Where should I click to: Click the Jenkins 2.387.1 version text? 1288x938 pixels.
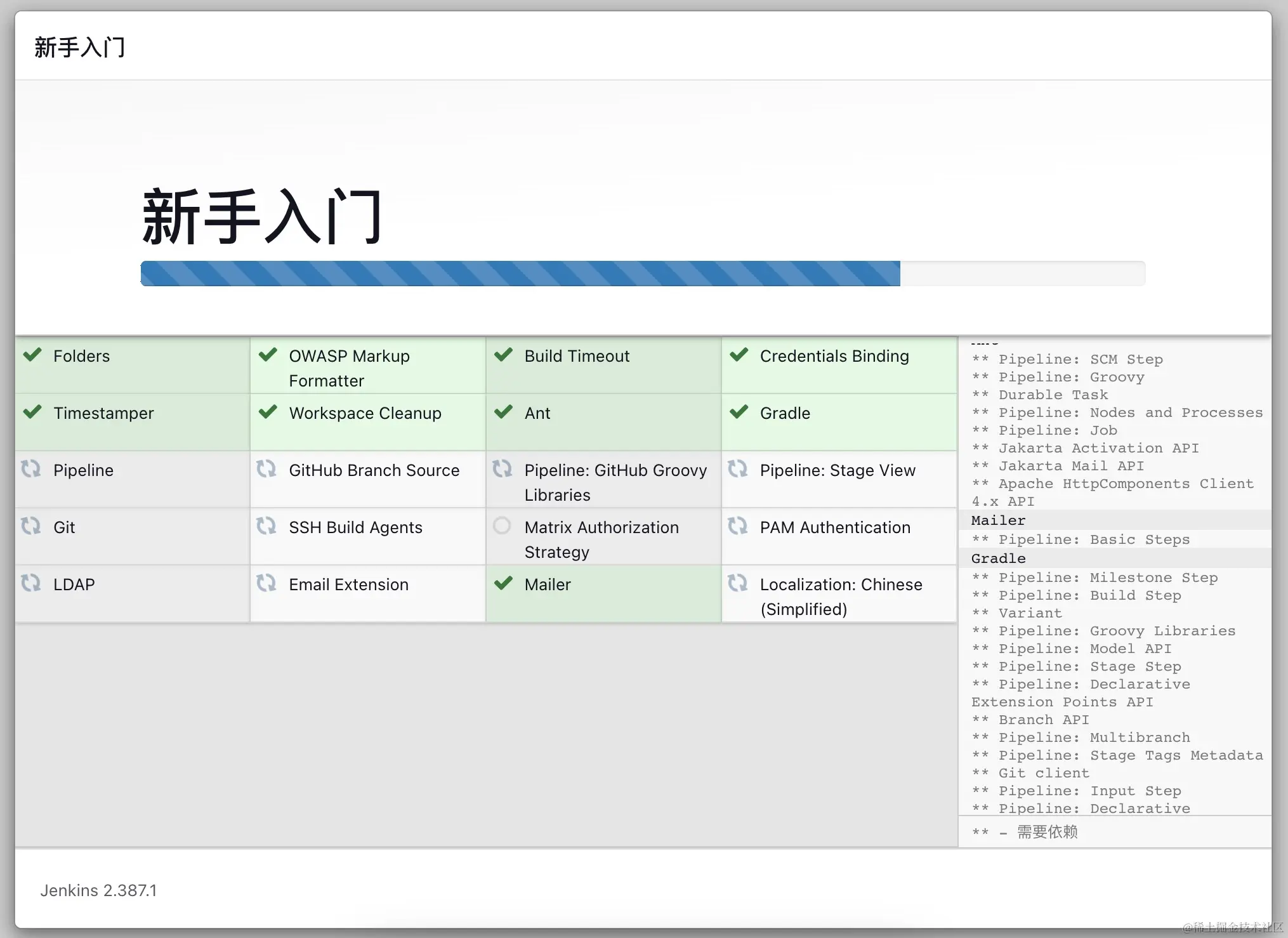98,890
